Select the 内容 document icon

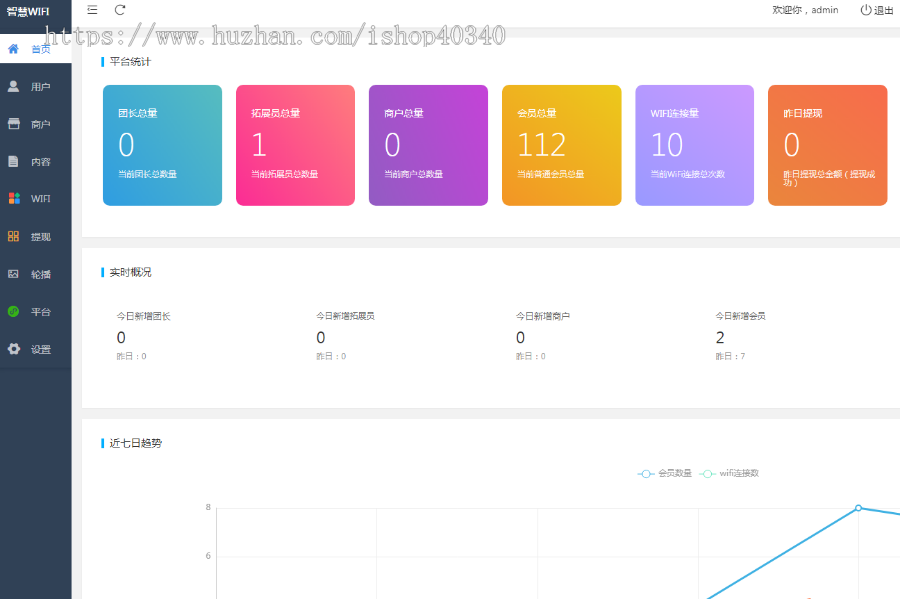tap(13, 161)
